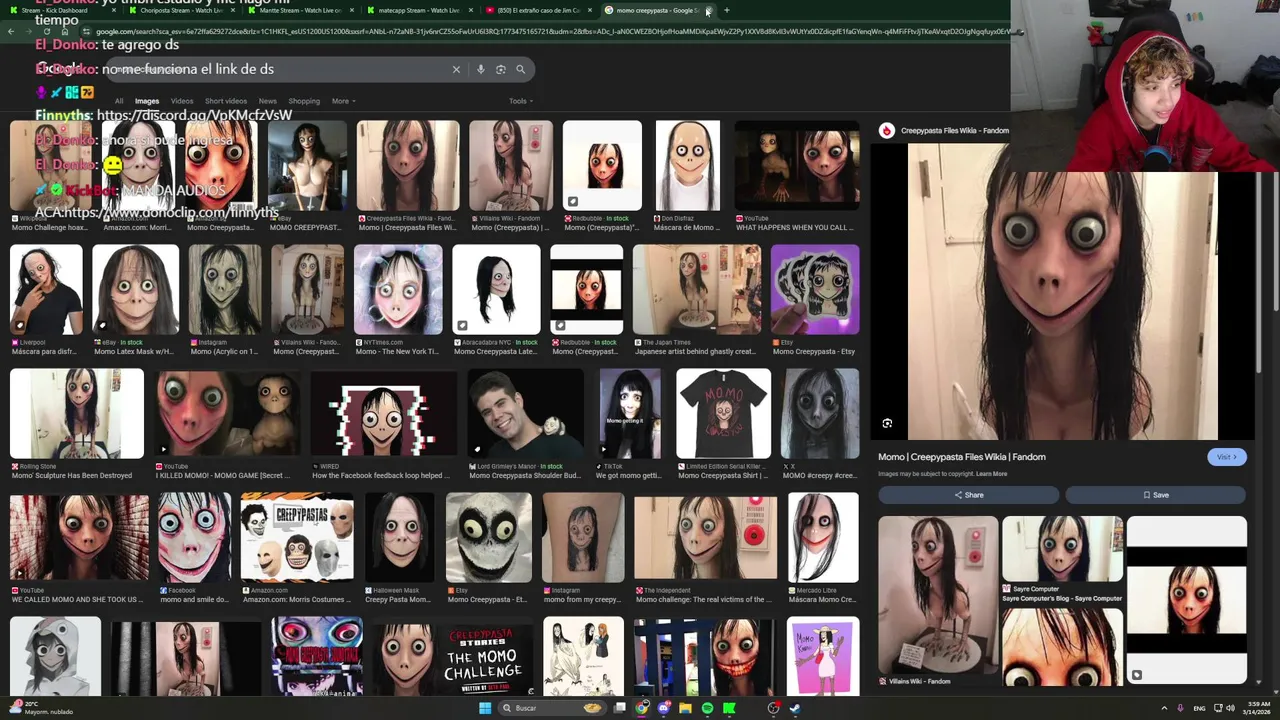Reload the page with refresh icon
The width and height of the screenshot is (1280, 720).
[x=46, y=31]
